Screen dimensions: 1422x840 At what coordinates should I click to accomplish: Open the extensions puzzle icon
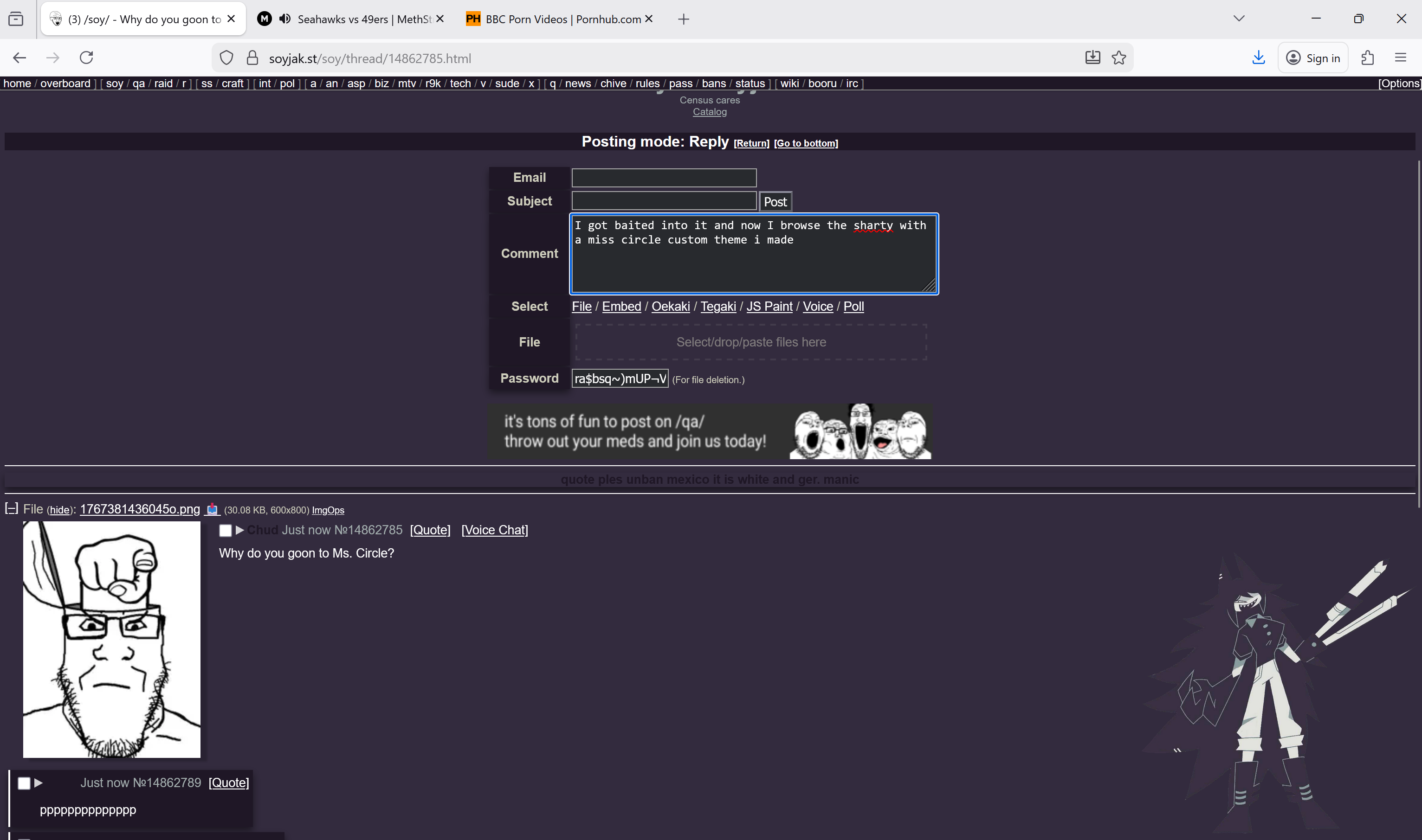(1368, 58)
